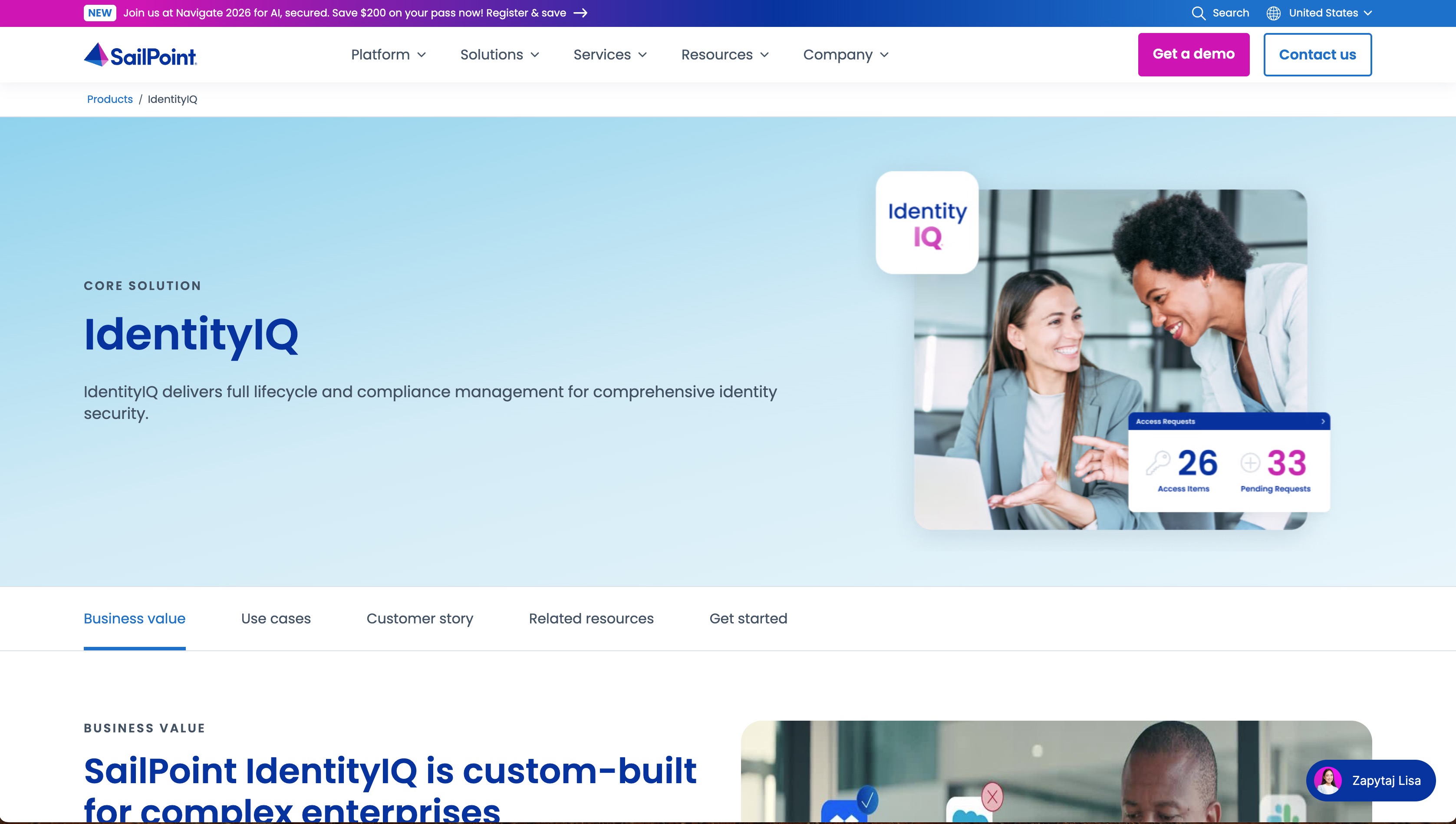
Task: Follow the Products breadcrumb link
Action: tap(110, 99)
